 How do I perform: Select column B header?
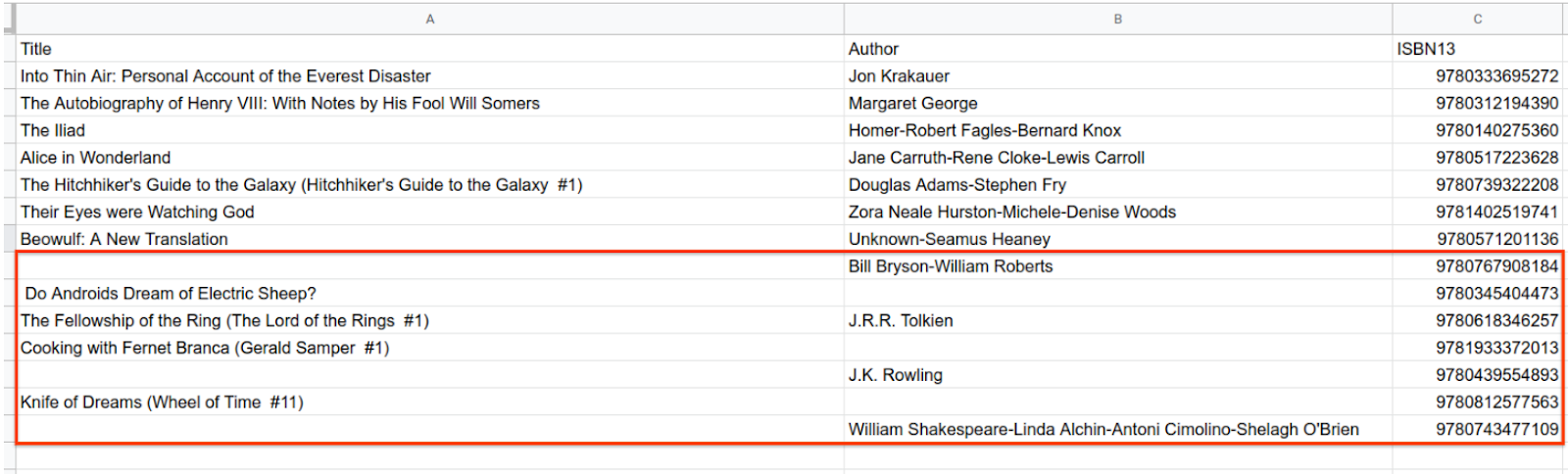(x=1117, y=19)
